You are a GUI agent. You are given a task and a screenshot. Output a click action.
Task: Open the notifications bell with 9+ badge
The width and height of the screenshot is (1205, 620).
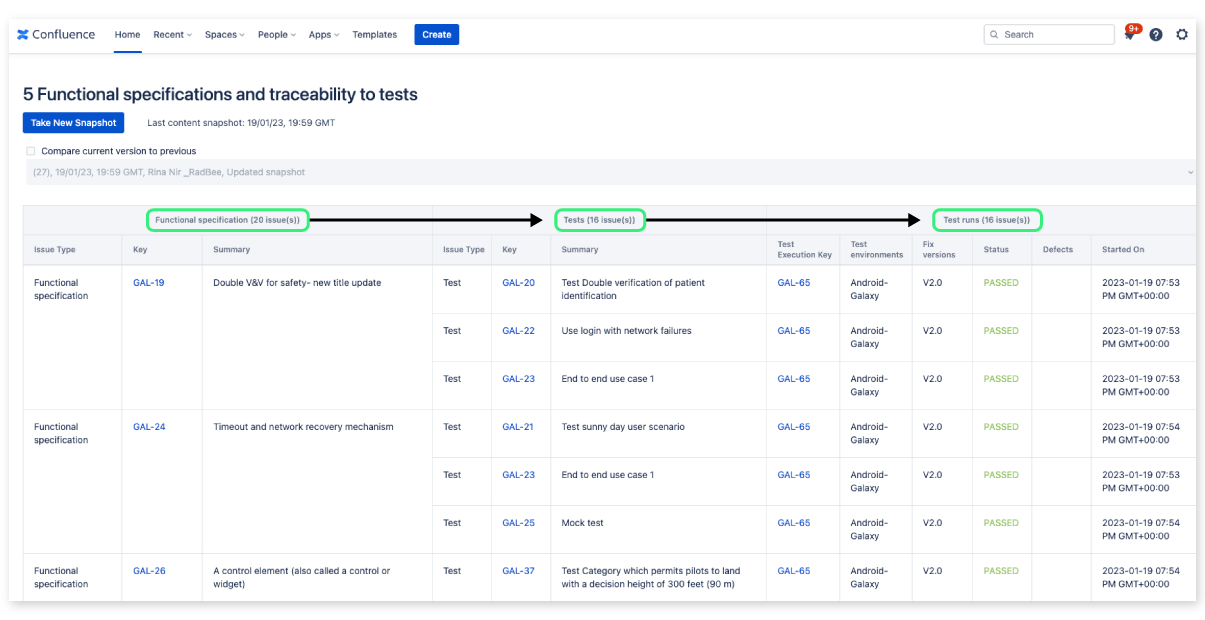pyautogui.click(x=1129, y=34)
